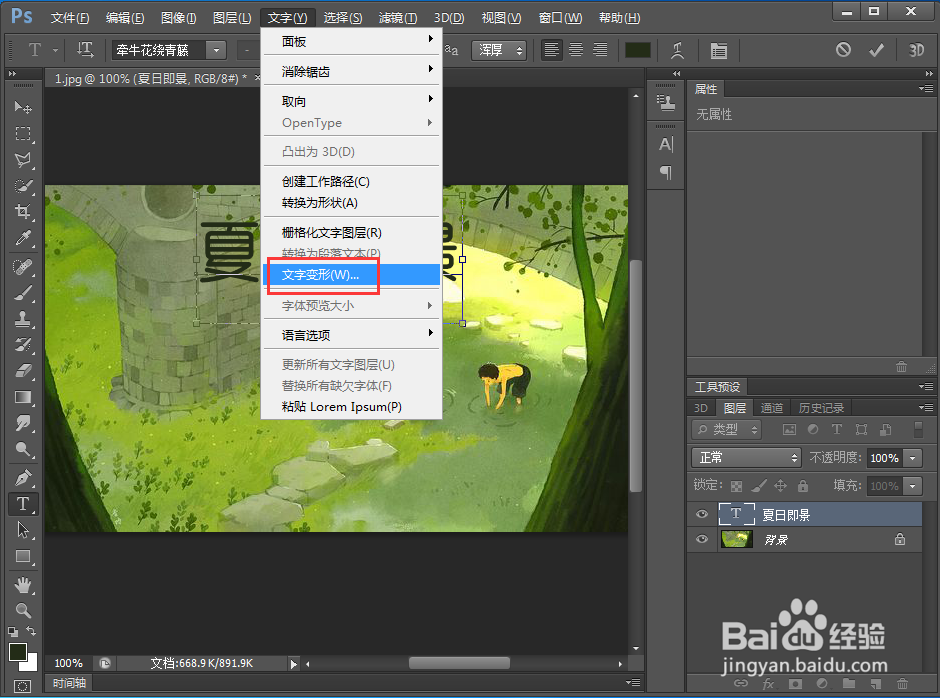Select the Hand tool

[x=23, y=585]
